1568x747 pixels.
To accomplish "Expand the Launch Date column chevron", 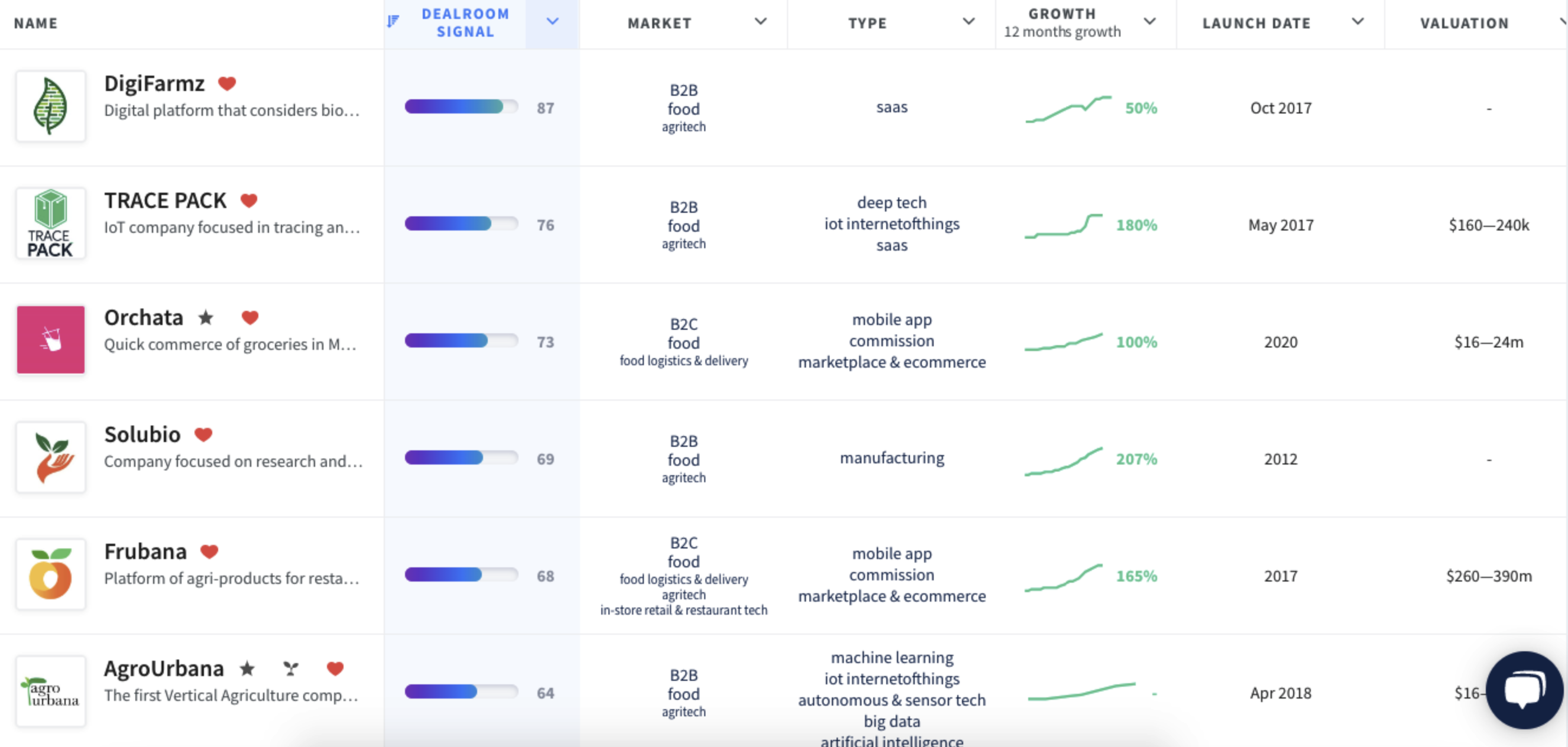I will coord(1358,22).
